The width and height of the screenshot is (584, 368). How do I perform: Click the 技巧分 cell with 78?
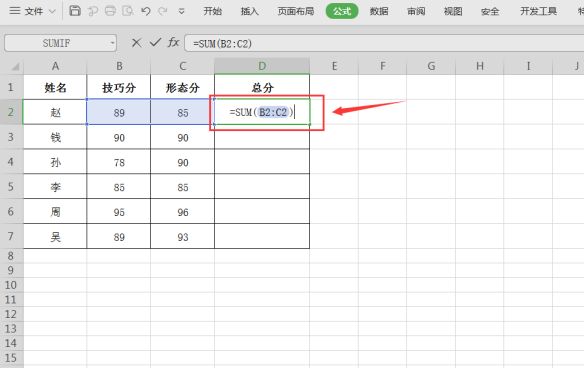pos(119,162)
